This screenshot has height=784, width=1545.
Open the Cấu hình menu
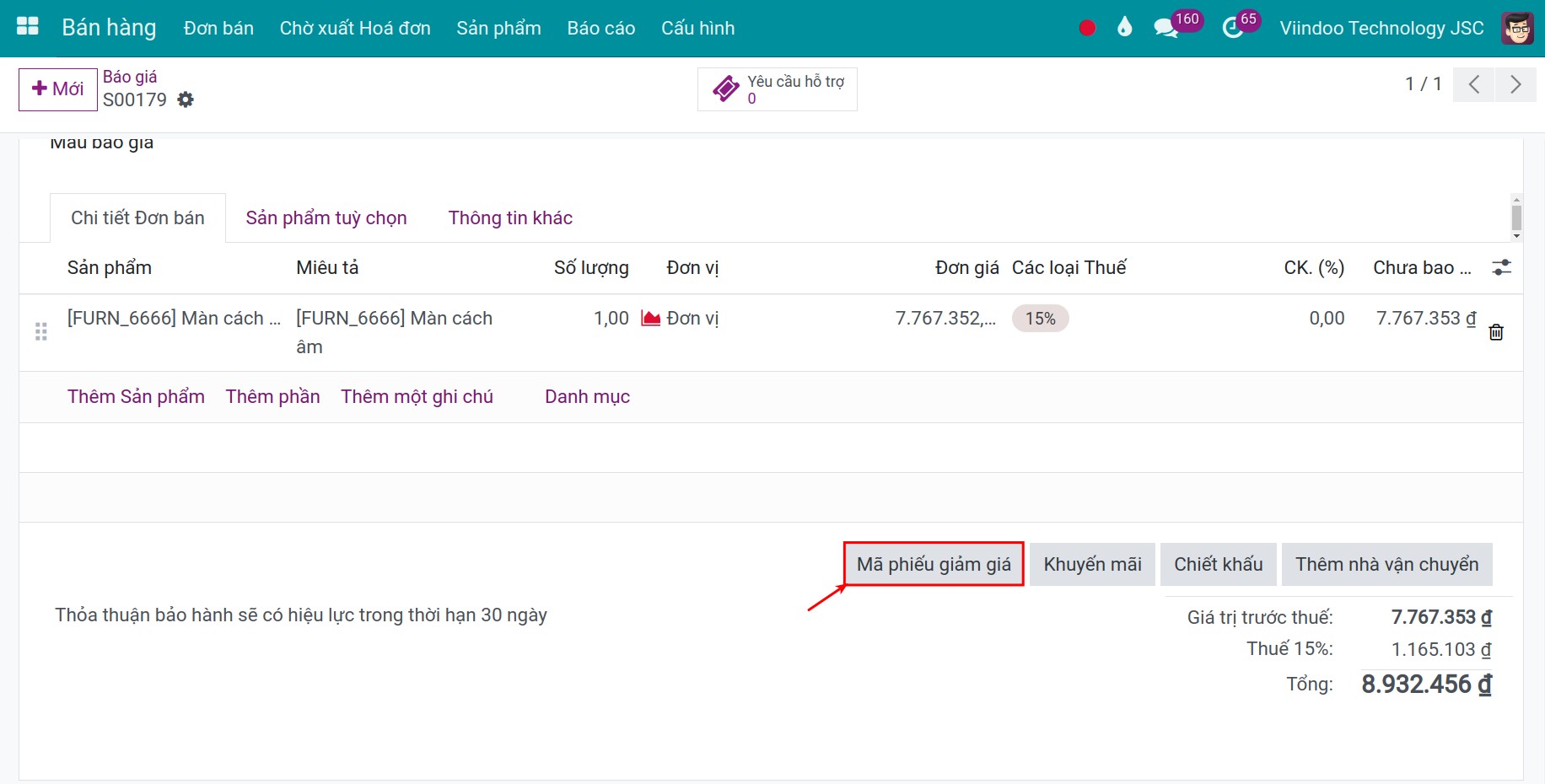coord(697,28)
